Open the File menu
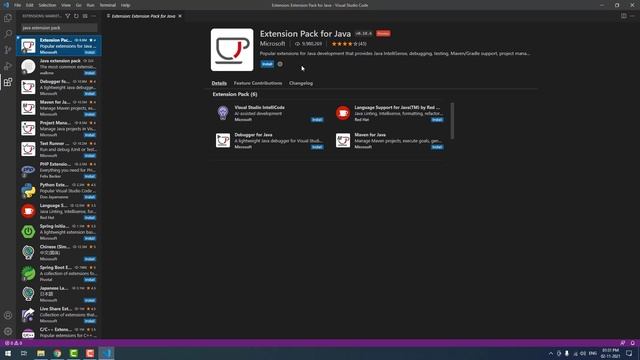 tap(18, 5)
